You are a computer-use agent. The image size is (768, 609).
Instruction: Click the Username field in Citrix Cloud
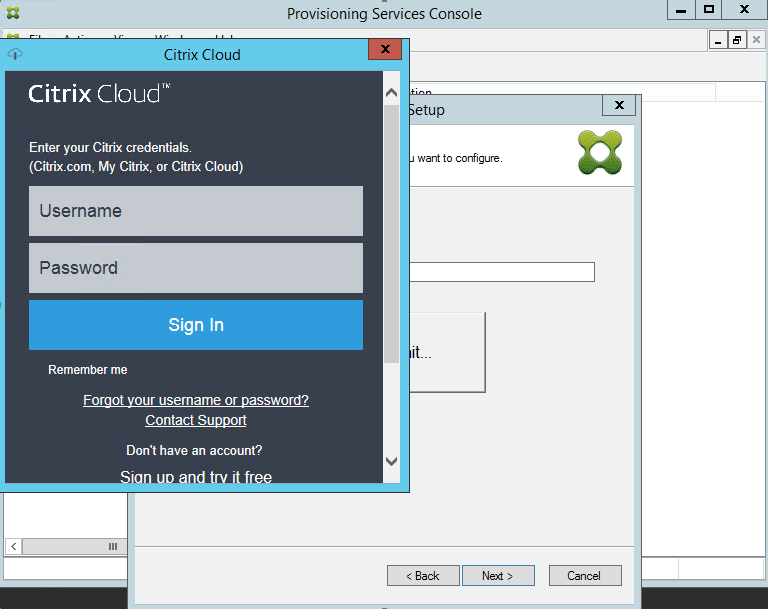(x=195, y=211)
